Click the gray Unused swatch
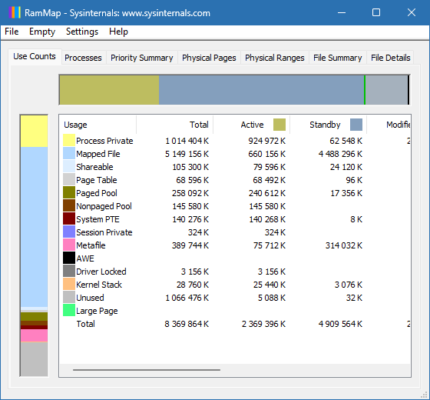Screen dimensions: 430x400 (69, 297)
